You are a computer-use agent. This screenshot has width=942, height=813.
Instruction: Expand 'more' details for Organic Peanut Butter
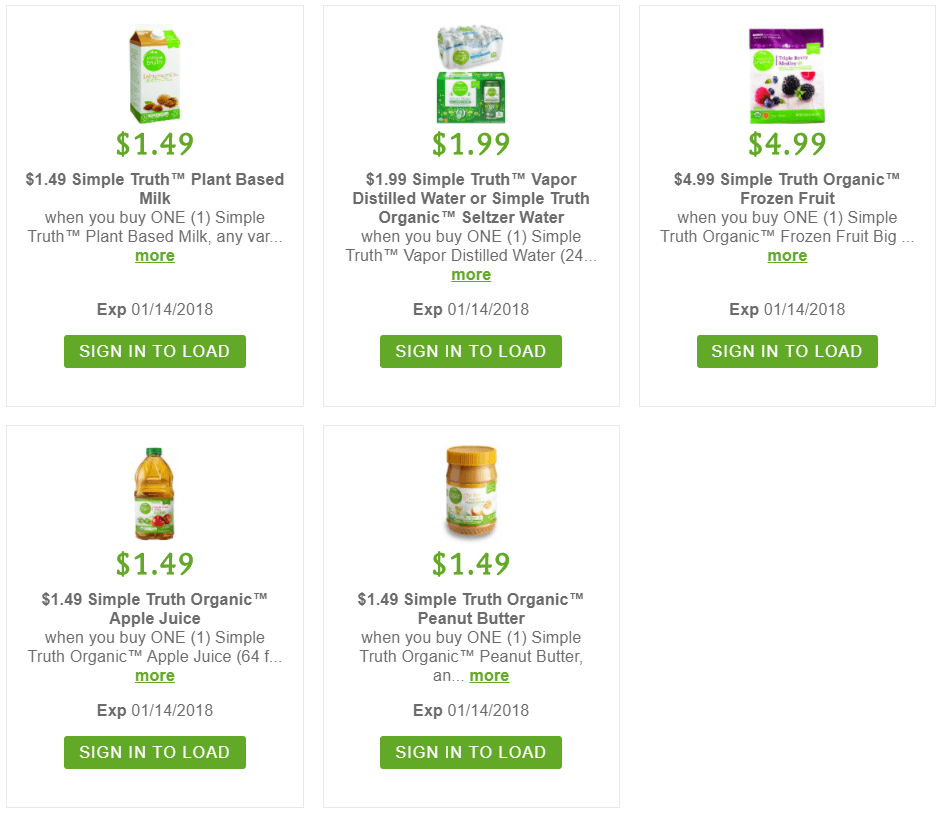click(x=489, y=676)
